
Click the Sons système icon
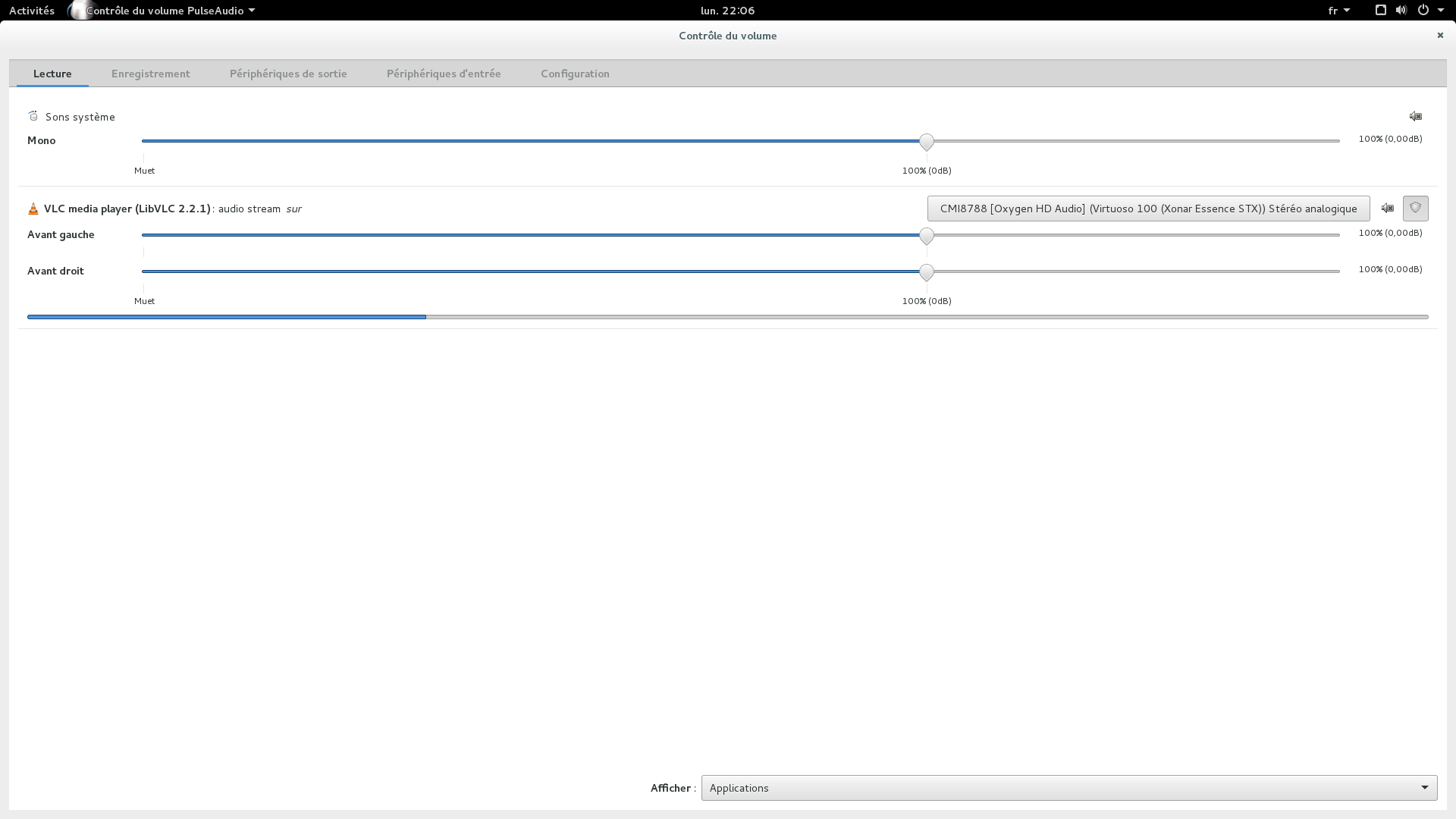tap(33, 116)
